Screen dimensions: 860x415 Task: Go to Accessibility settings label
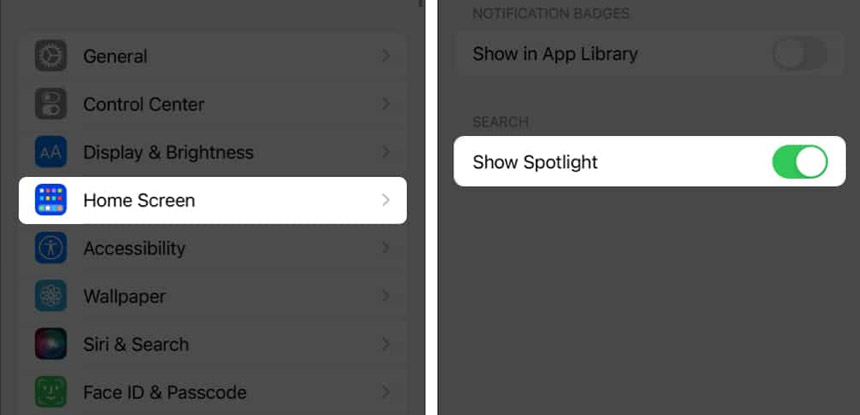134,248
